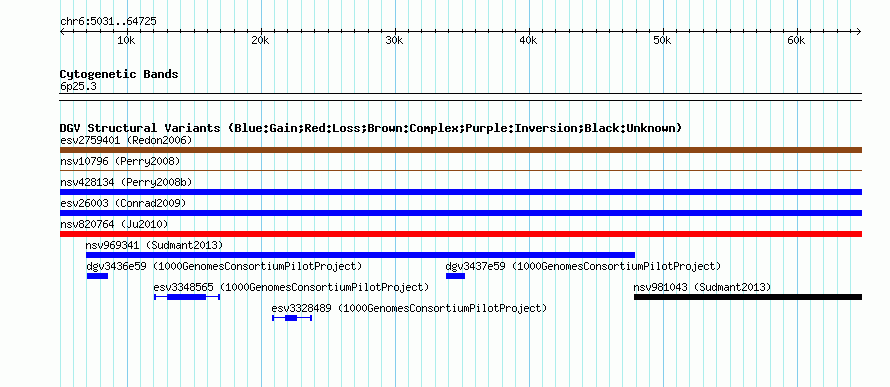Click the red nsv820764 loss bar

pos(461,234)
